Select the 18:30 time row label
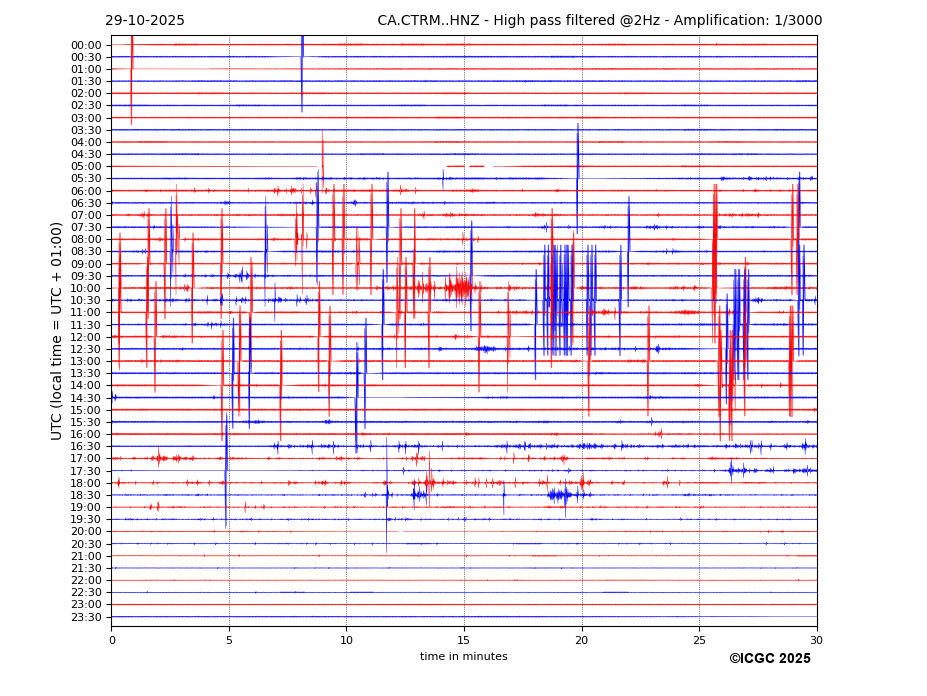 [x=86, y=495]
